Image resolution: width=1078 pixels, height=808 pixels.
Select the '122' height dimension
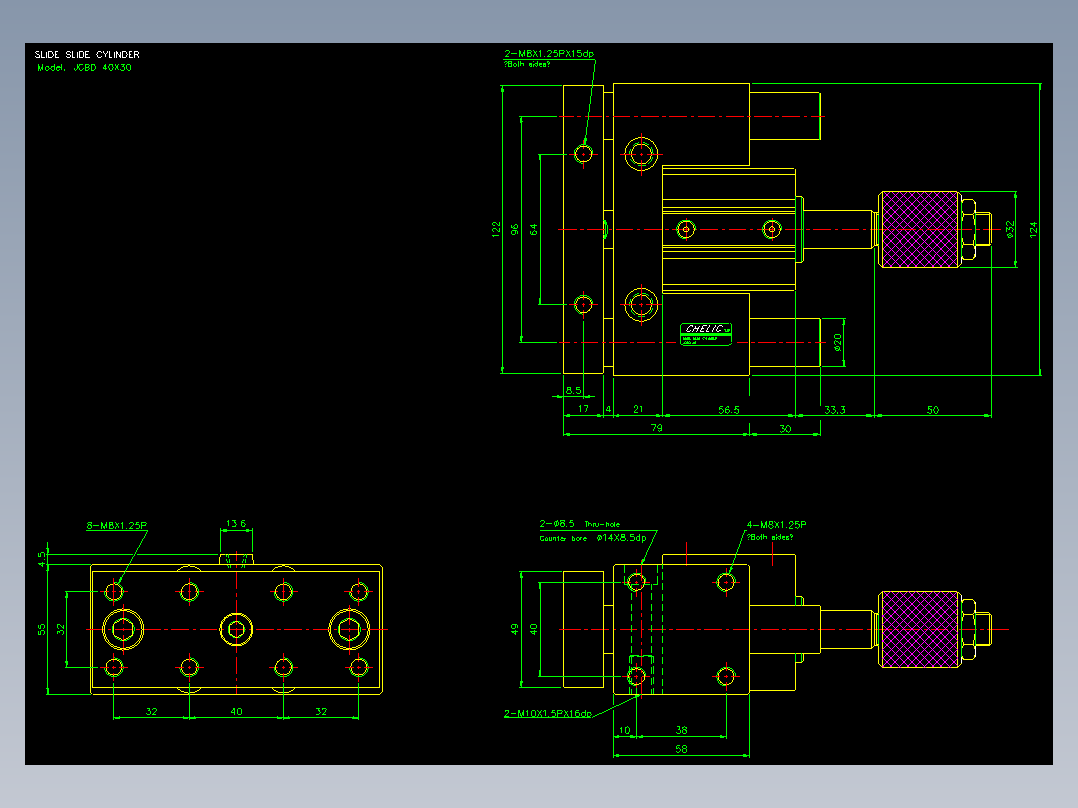496,229
